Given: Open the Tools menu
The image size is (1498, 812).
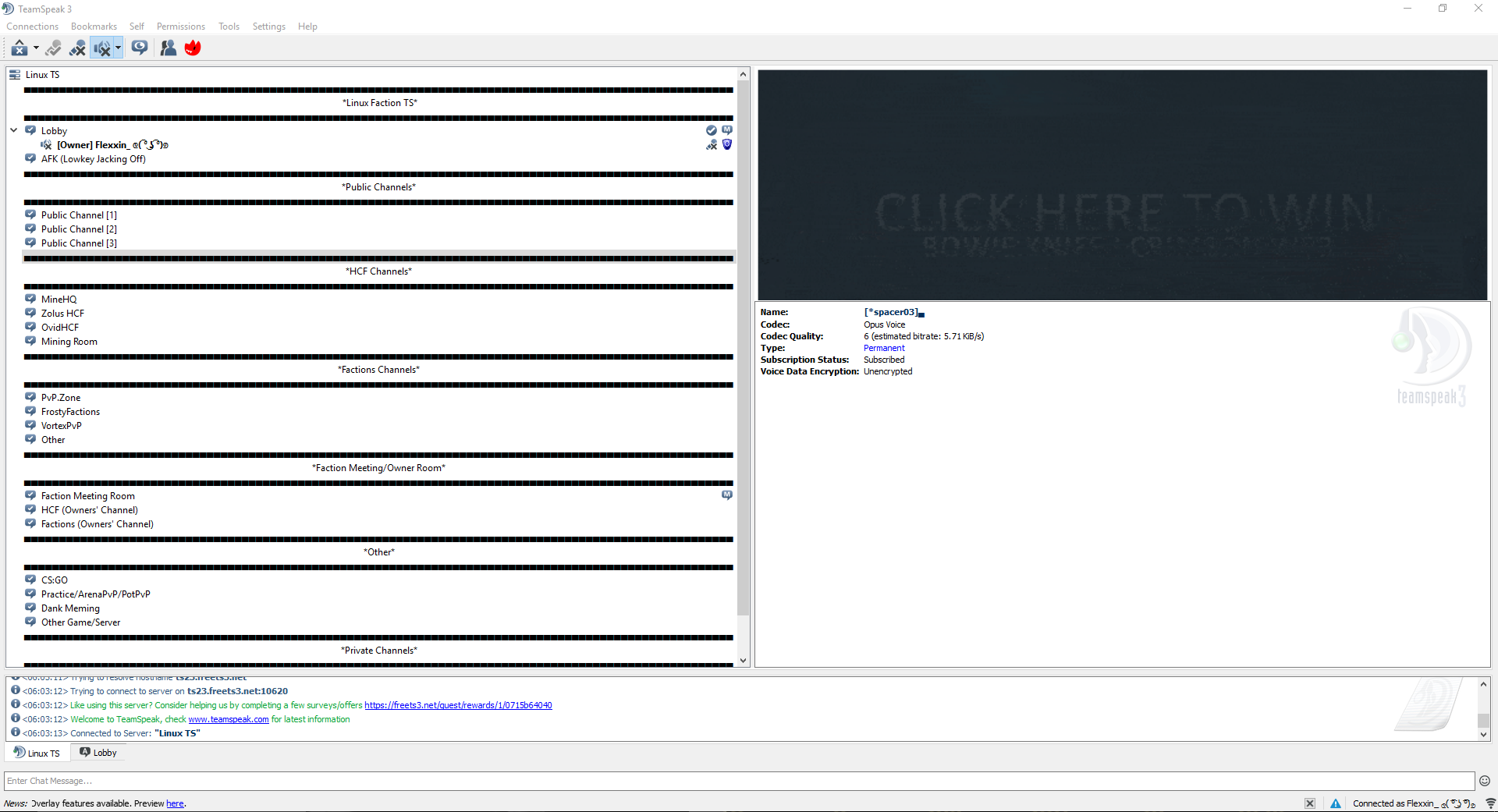Looking at the screenshot, I should coord(229,27).
